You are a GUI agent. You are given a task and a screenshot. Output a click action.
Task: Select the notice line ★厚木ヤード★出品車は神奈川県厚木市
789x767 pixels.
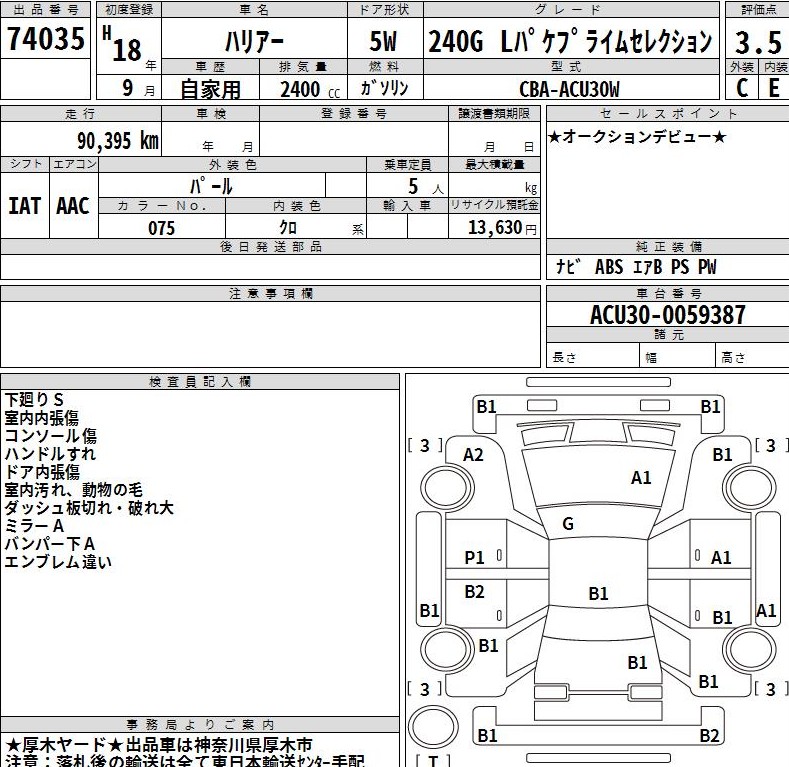pos(159,745)
